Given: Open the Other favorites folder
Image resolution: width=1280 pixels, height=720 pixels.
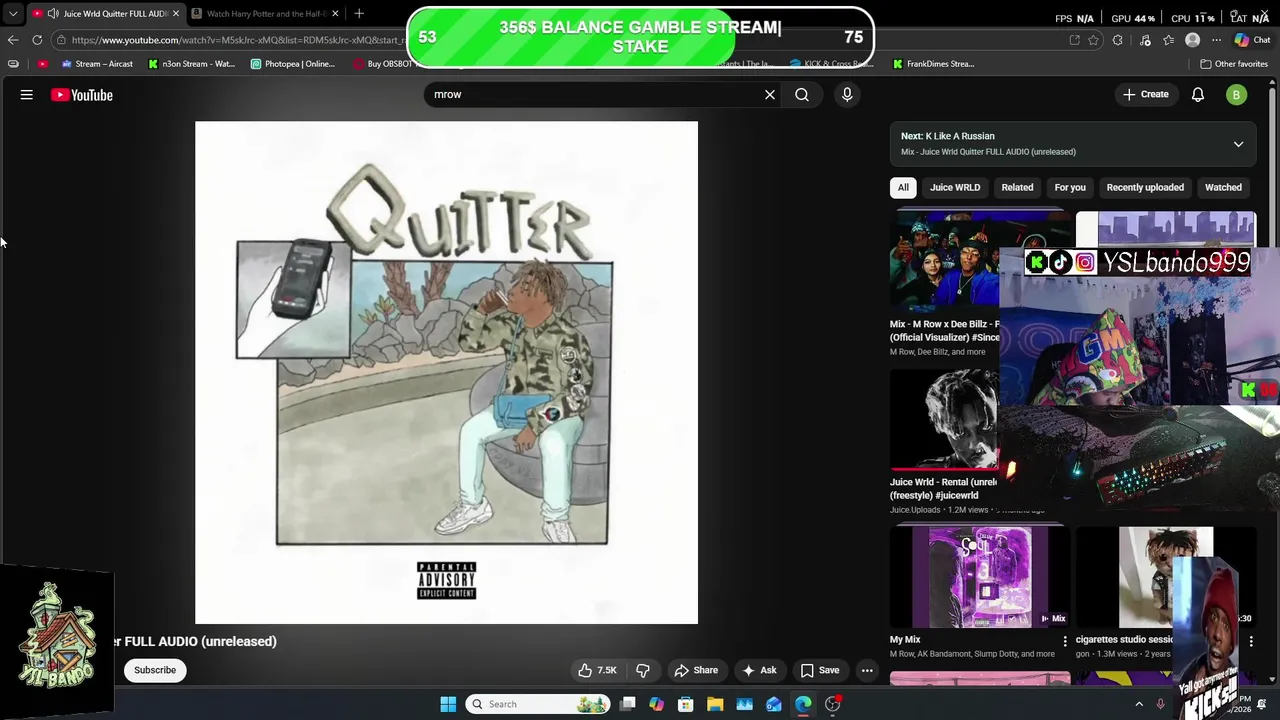Looking at the screenshot, I should tap(1234, 64).
